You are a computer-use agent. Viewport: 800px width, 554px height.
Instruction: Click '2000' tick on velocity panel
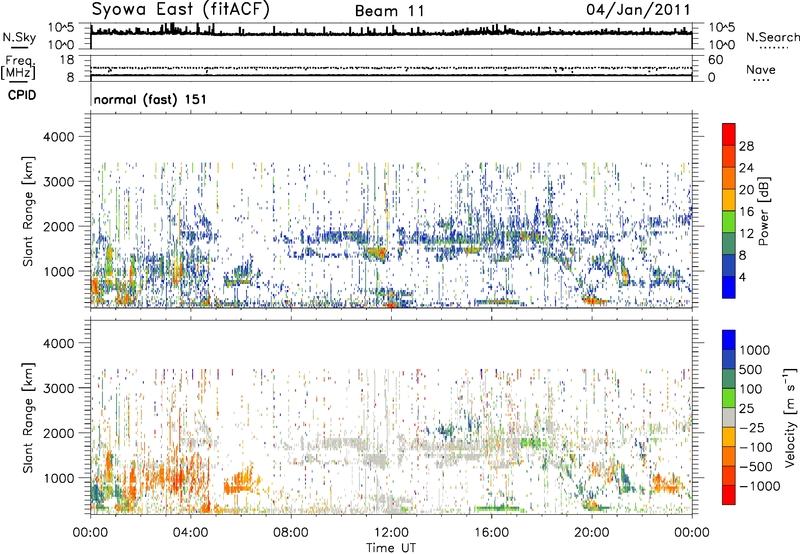pos(59,433)
